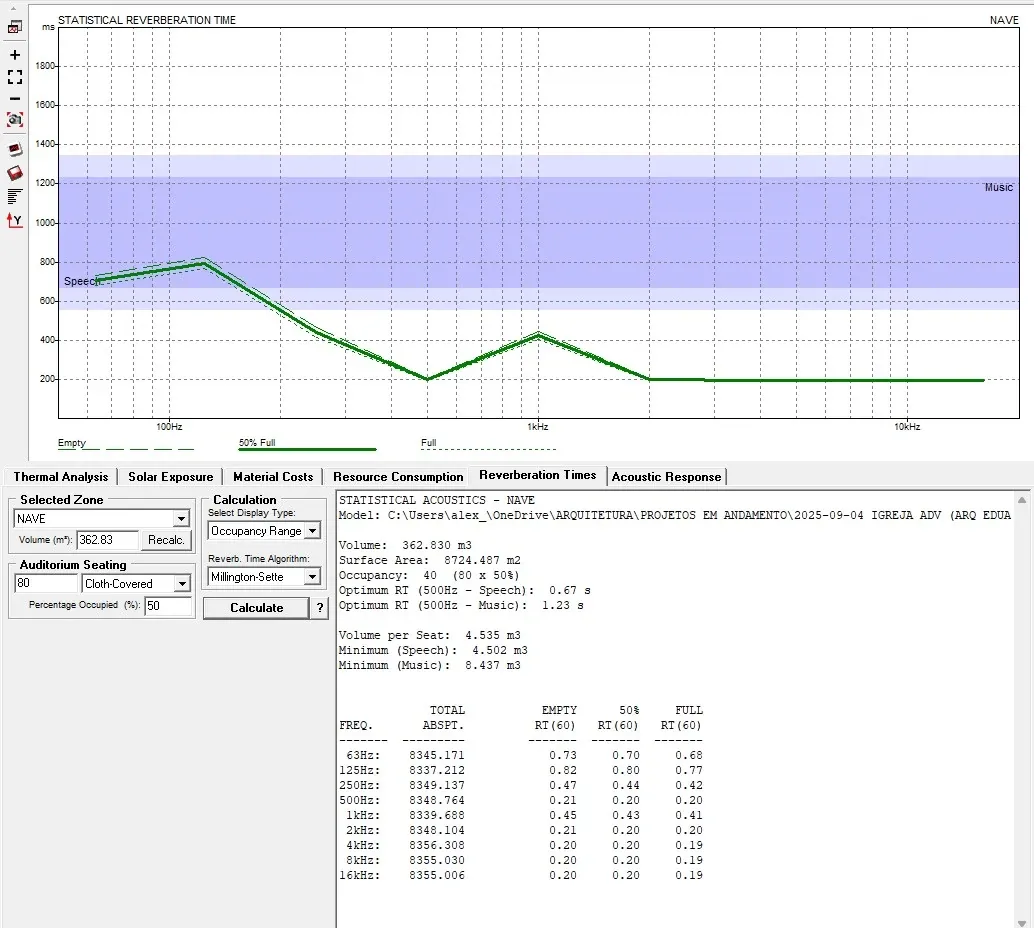Screen dimensions: 1034x928
Task: Click the Recalc. volume button
Action: (x=166, y=540)
